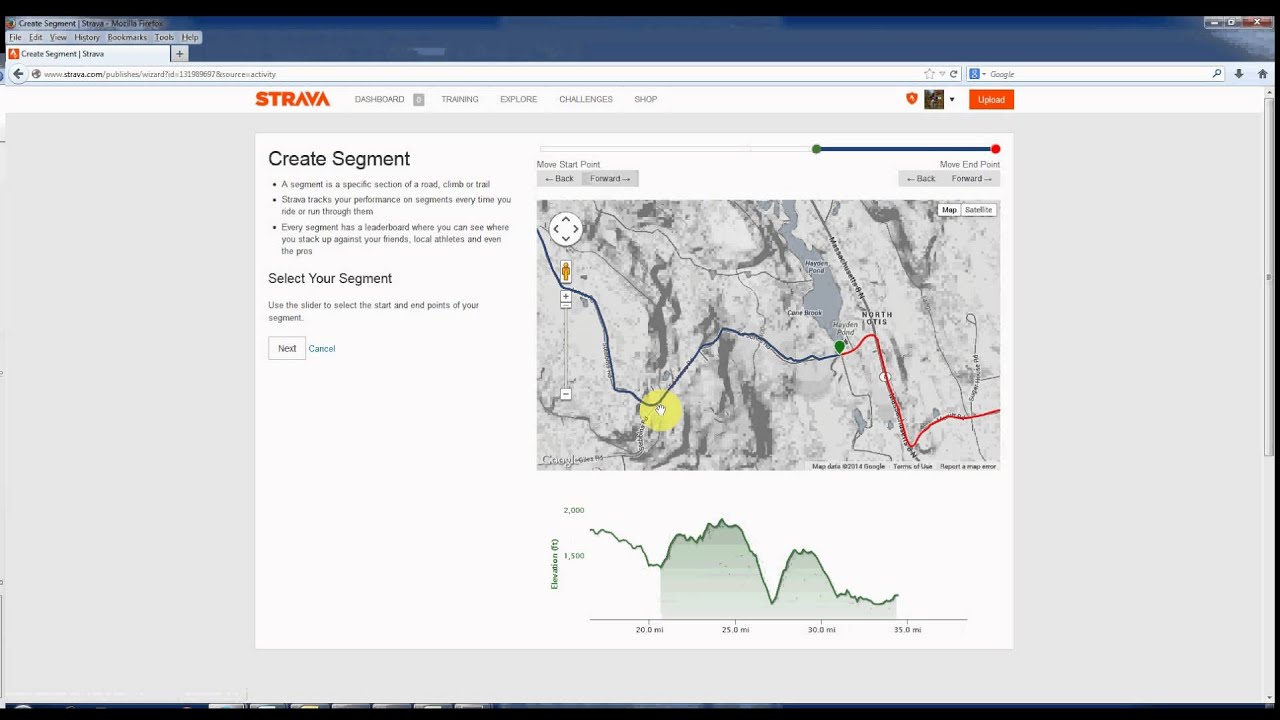
Task: Click the browser back arrow
Action: click(x=17, y=74)
